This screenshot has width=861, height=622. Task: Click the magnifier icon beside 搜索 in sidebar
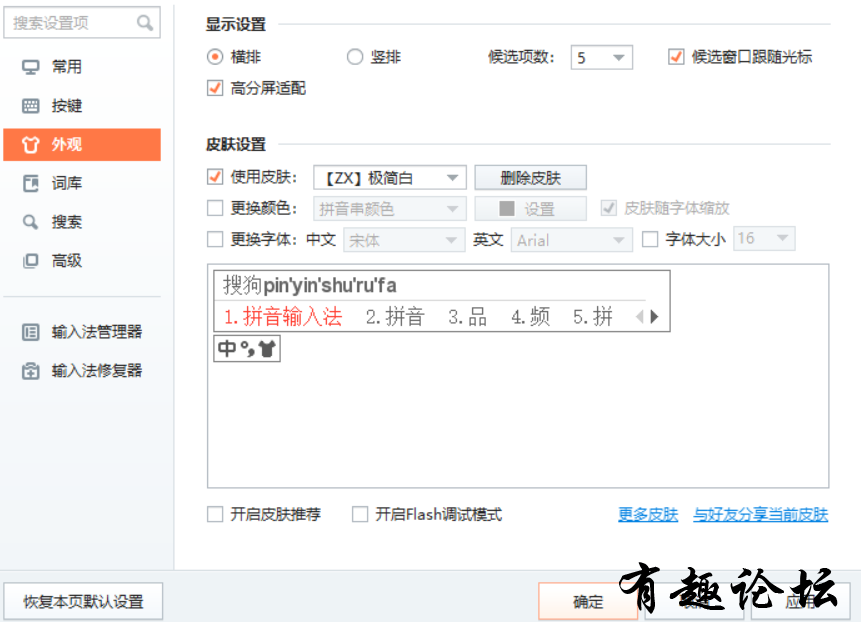pyautogui.click(x=31, y=222)
